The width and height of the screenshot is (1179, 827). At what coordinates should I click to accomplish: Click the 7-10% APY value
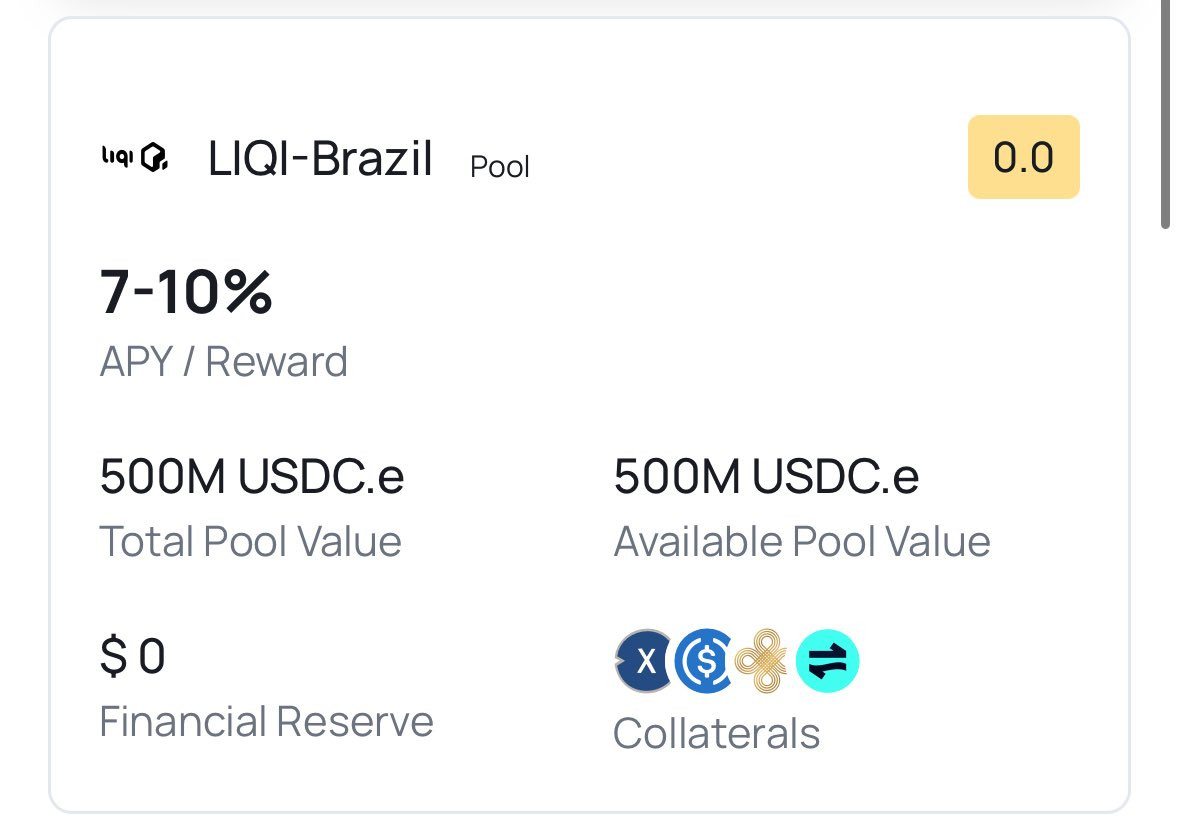(186, 292)
